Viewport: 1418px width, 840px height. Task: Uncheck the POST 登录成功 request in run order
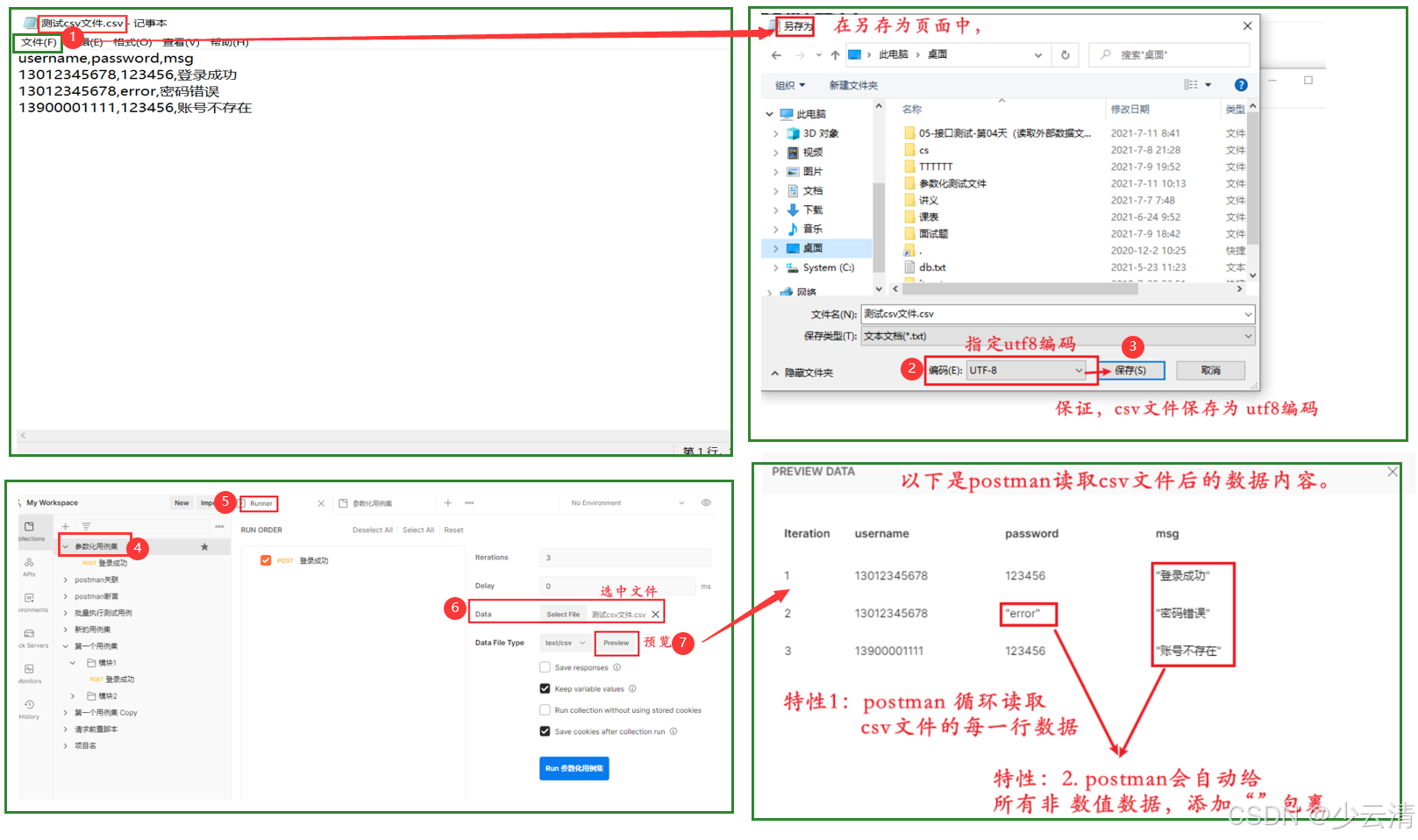click(x=266, y=560)
